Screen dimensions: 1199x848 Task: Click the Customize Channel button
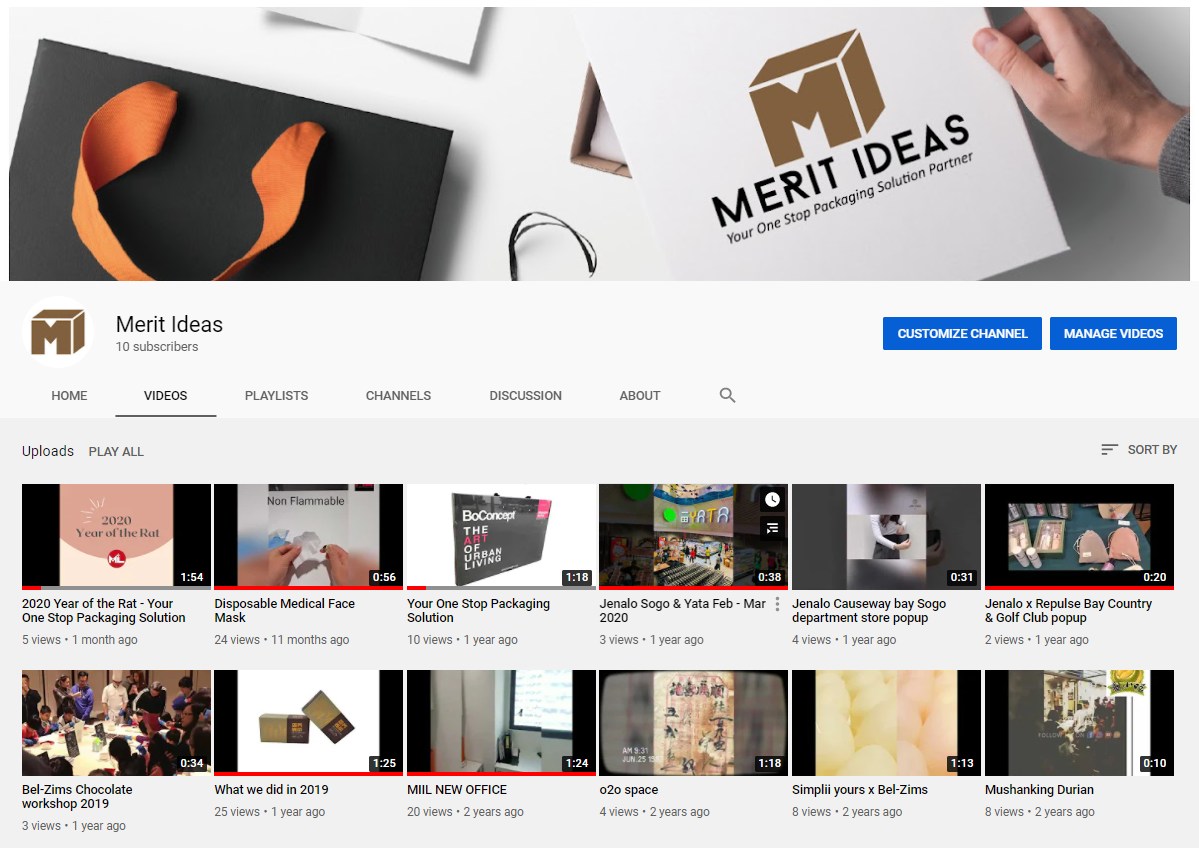tap(962, 334)
